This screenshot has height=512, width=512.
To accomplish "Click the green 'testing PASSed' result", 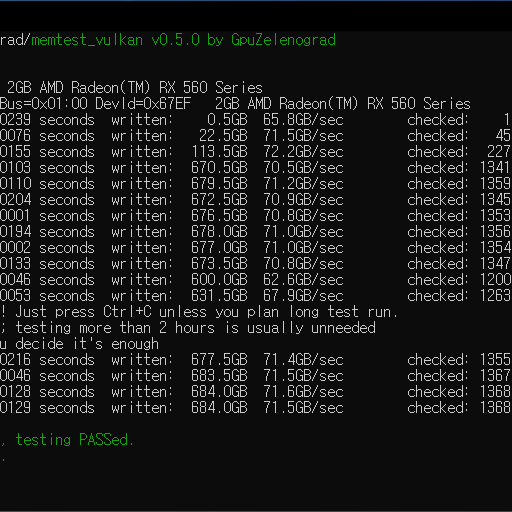I will [x=75, y=440].
